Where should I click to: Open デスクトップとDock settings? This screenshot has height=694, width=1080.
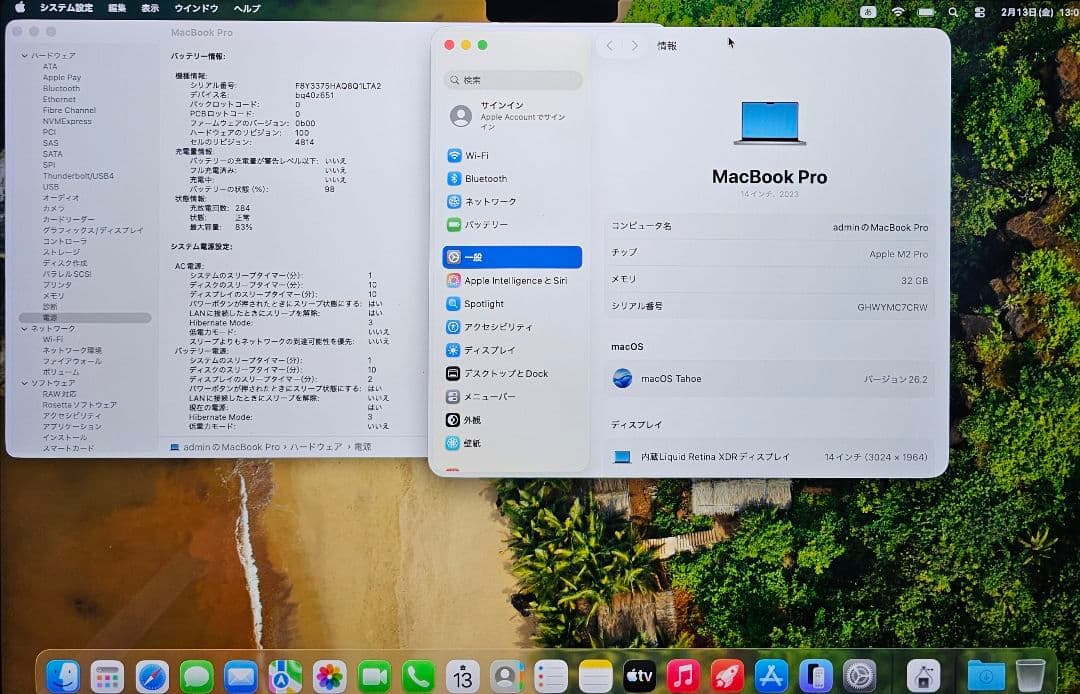pyautogui.click(x=503, y=373)
